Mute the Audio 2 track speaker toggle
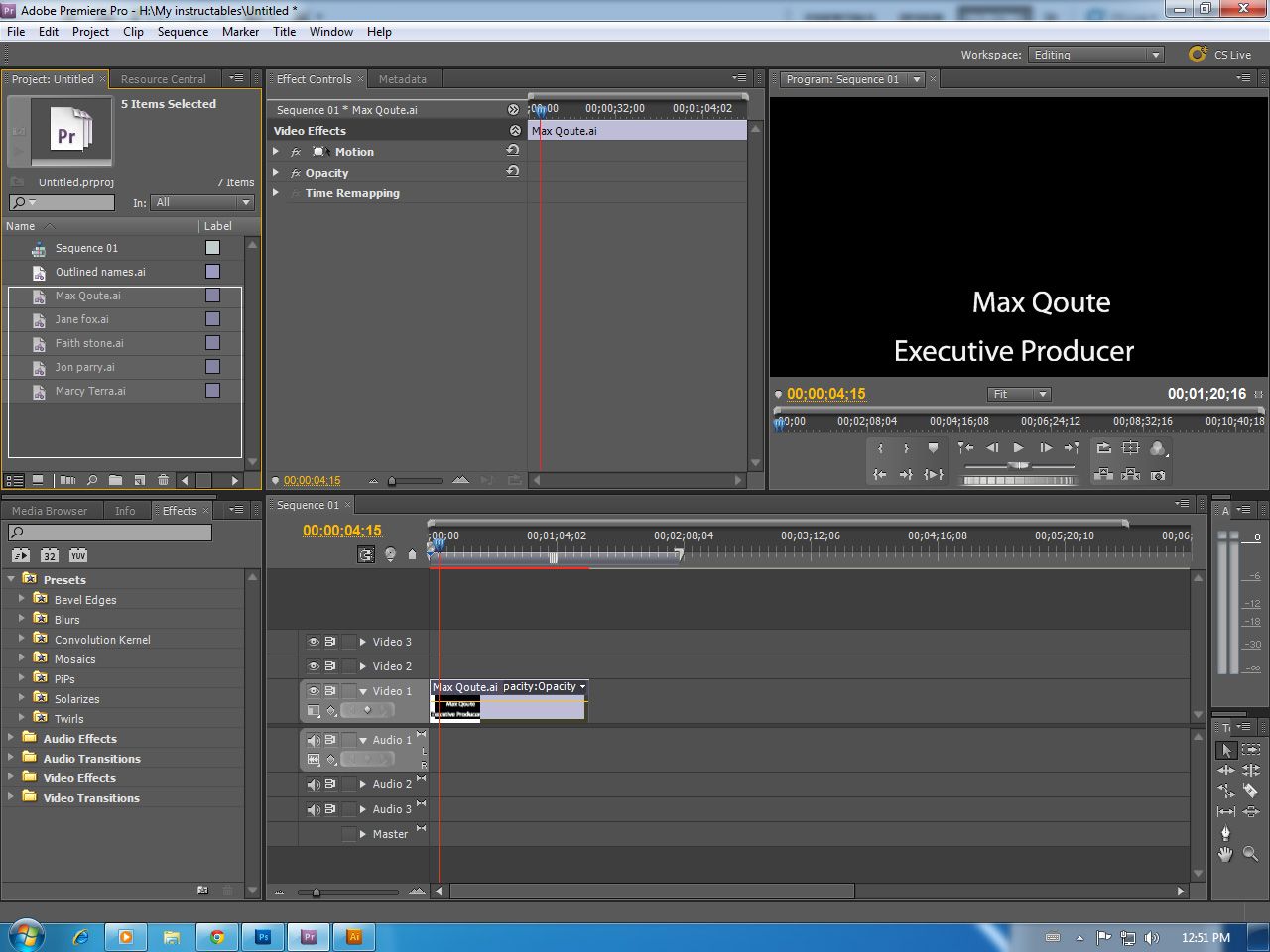The image size is (1270, 952). pyautogui.click(x=313, y=784)
